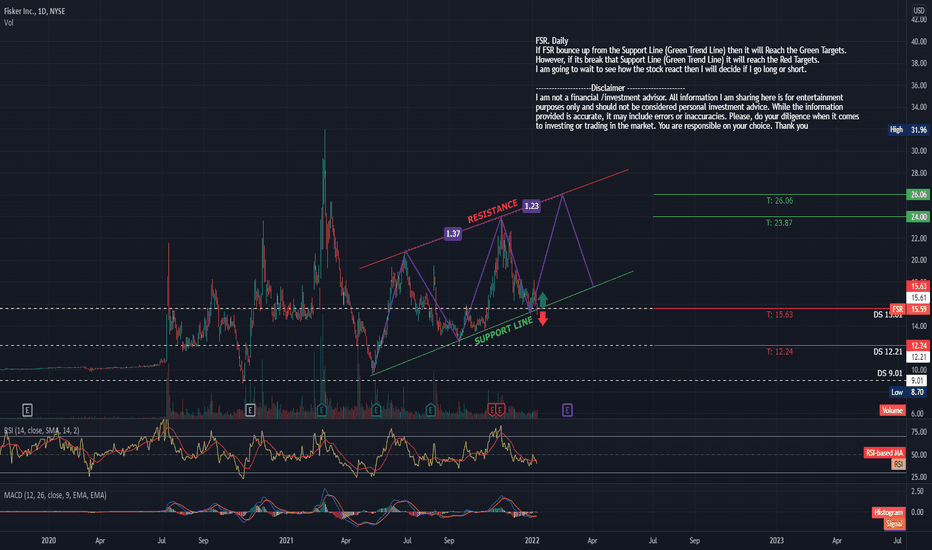Click the leftmost gray earnings E marker
Screen dimensions: 932x550
point(27,410)
